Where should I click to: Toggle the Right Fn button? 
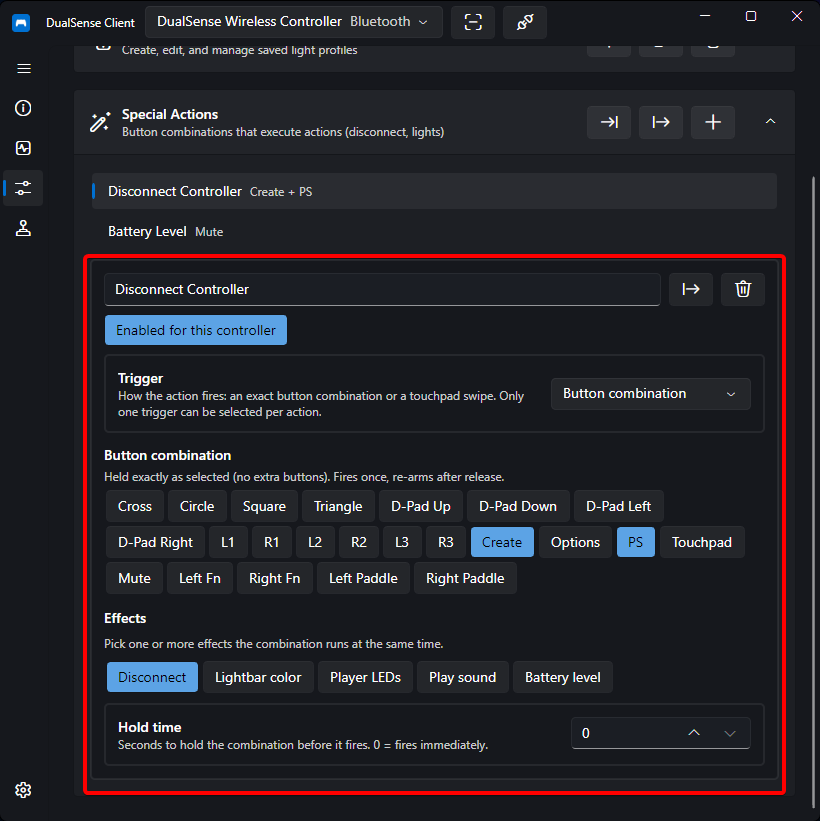pyautogui.click(x=275, y=578)
